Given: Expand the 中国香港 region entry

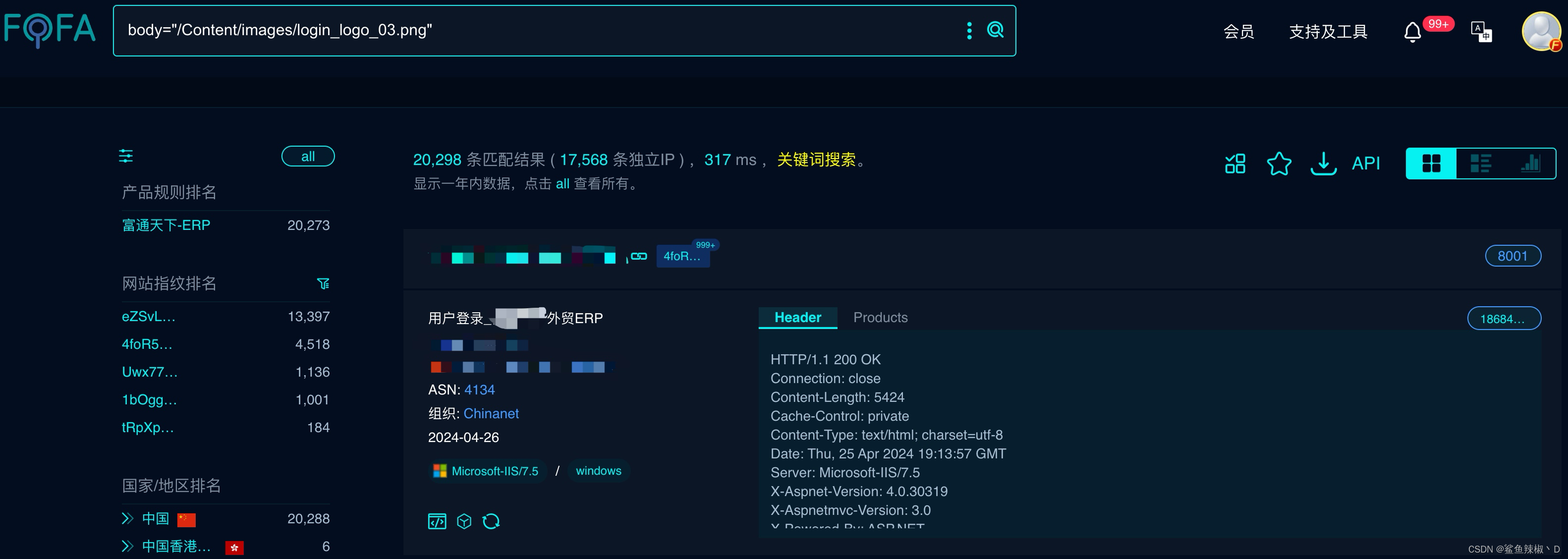Looking at the screenshot, I should [x=127, y=546].
